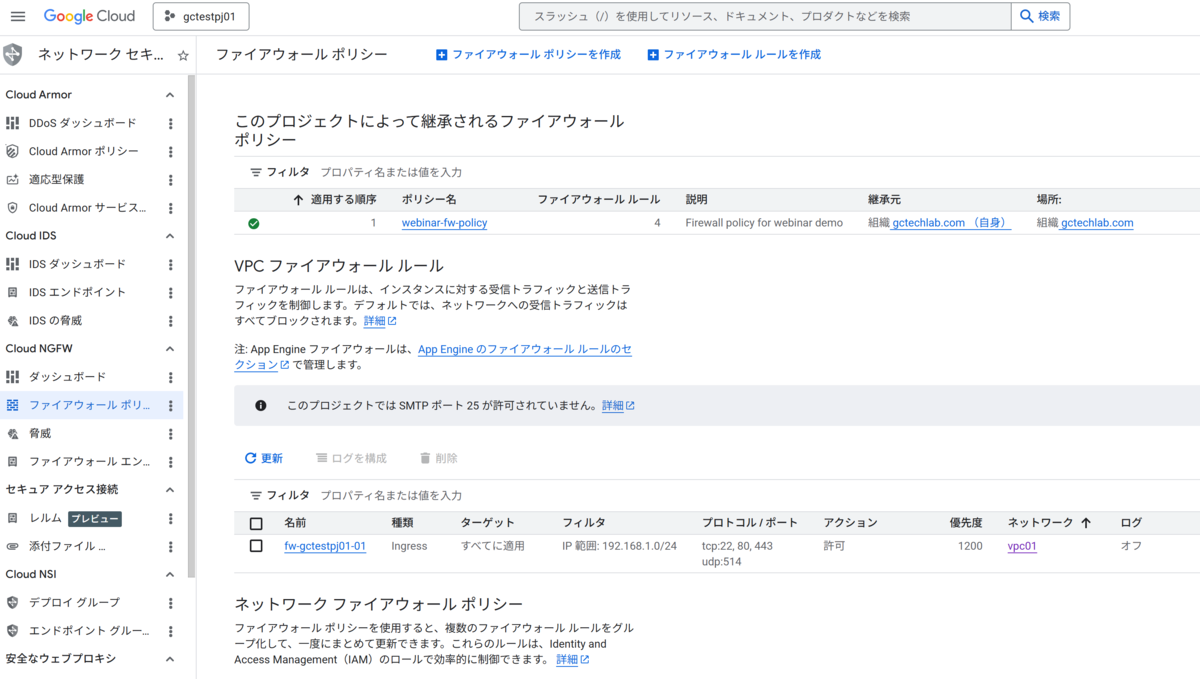Open the hamburger navigation menu
The width and height of the screenshot is (1200, 679).
click(x=18, y=16)
